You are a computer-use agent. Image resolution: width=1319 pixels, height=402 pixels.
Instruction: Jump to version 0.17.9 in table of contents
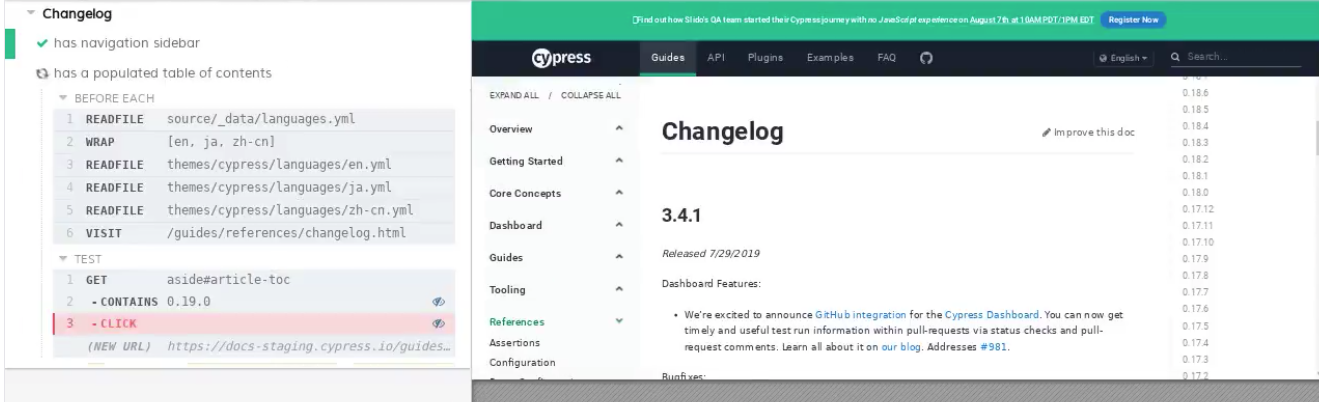click(x=1195, y=258)
